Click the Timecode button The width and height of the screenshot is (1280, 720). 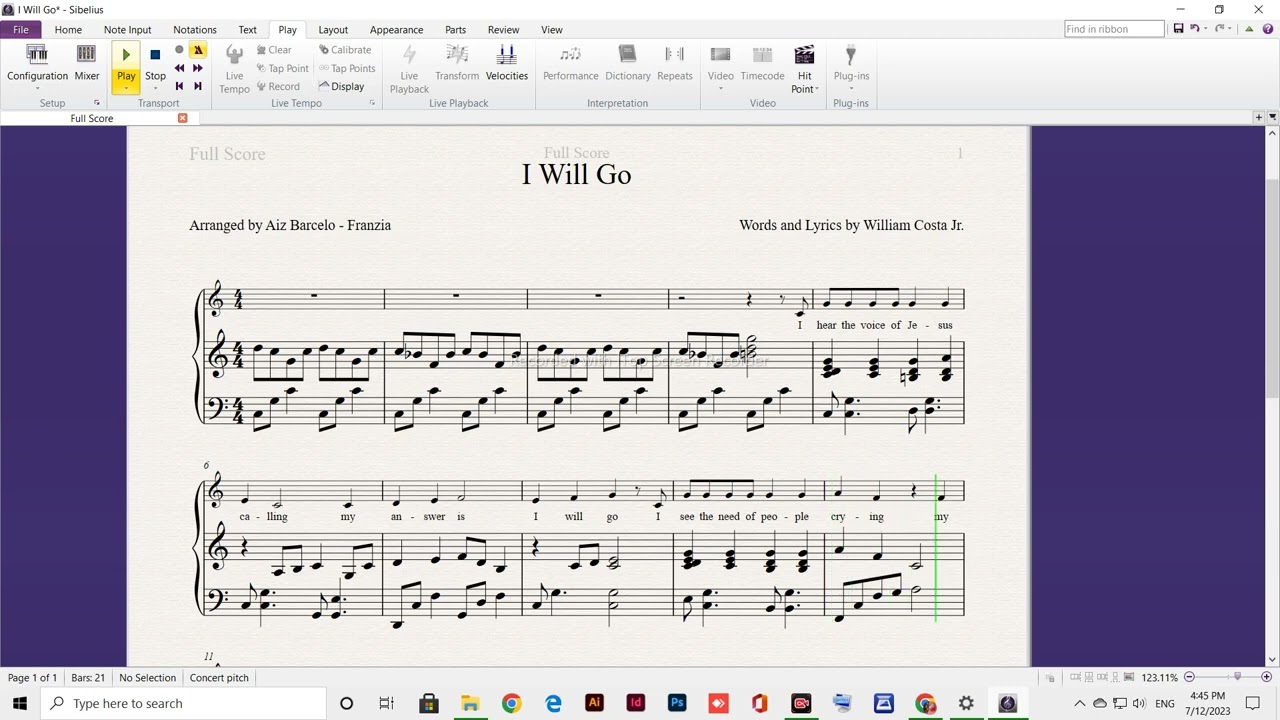pyautogui.click(x=762, y=62)
